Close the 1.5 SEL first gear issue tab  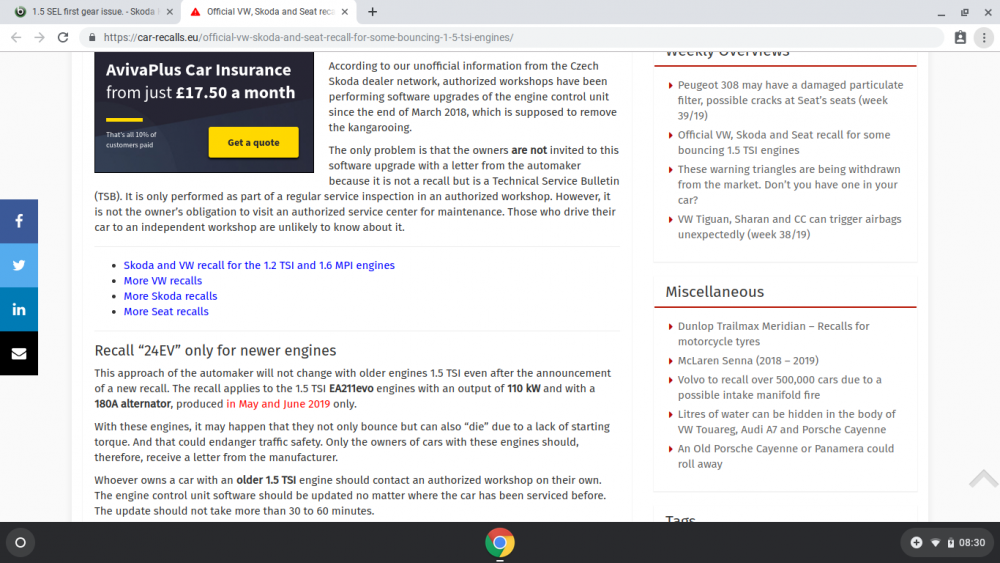tap(170, 11)
